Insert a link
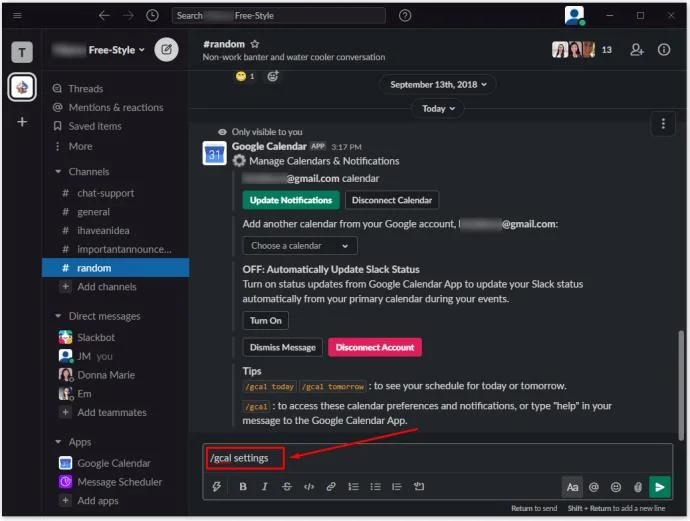 (x=331, y=487)
